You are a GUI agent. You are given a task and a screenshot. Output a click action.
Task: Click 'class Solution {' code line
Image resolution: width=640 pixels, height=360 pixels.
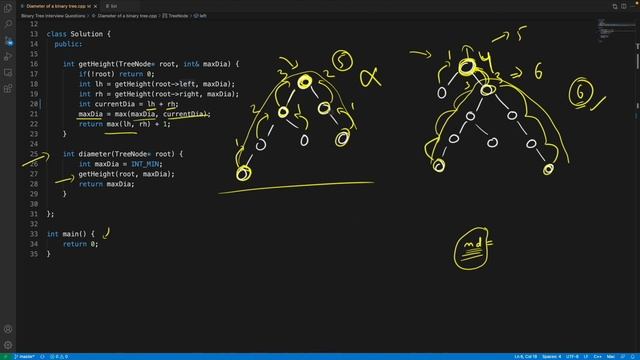pyautogui.click(x=79, y=34)
